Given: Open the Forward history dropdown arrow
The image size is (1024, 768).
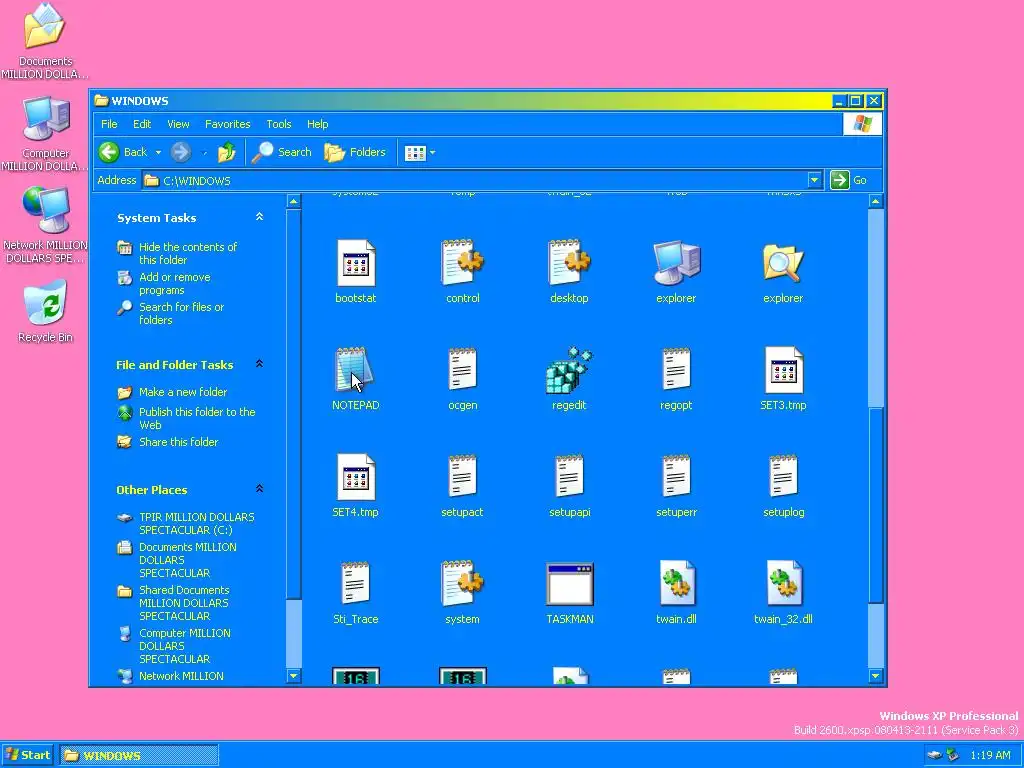Looking at the screenshot, I should pyautogui.click(x=204, y=153).
